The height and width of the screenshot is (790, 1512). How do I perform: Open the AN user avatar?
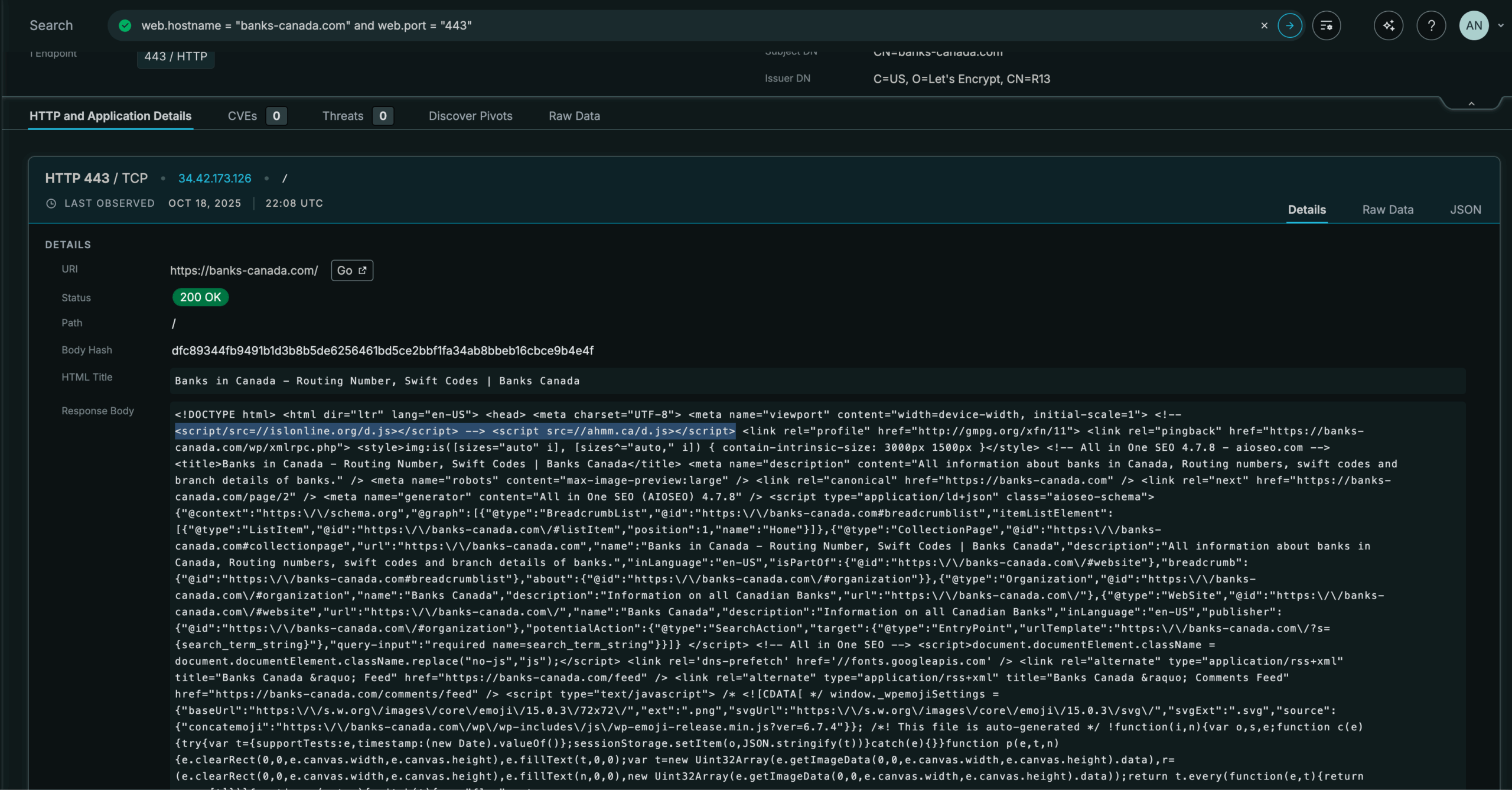pyautogui.click(x=1475, y=25)
